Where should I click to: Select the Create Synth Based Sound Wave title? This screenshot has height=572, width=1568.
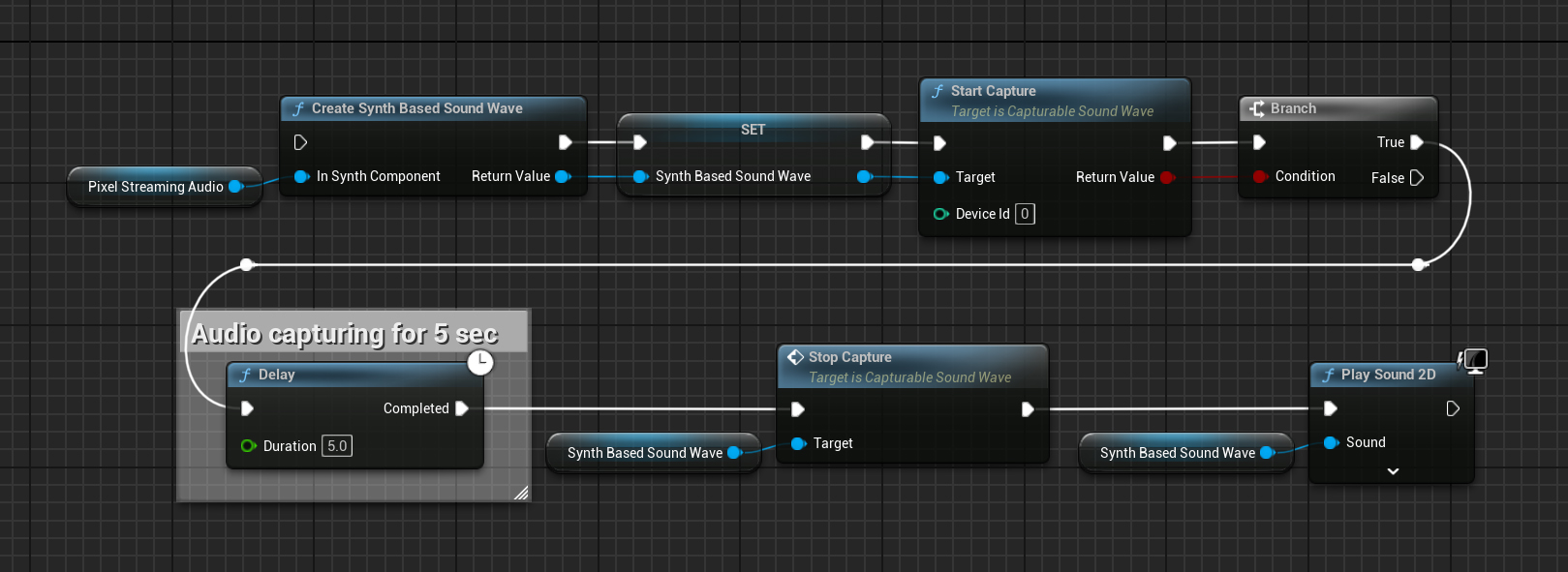[x=416, y=108]
